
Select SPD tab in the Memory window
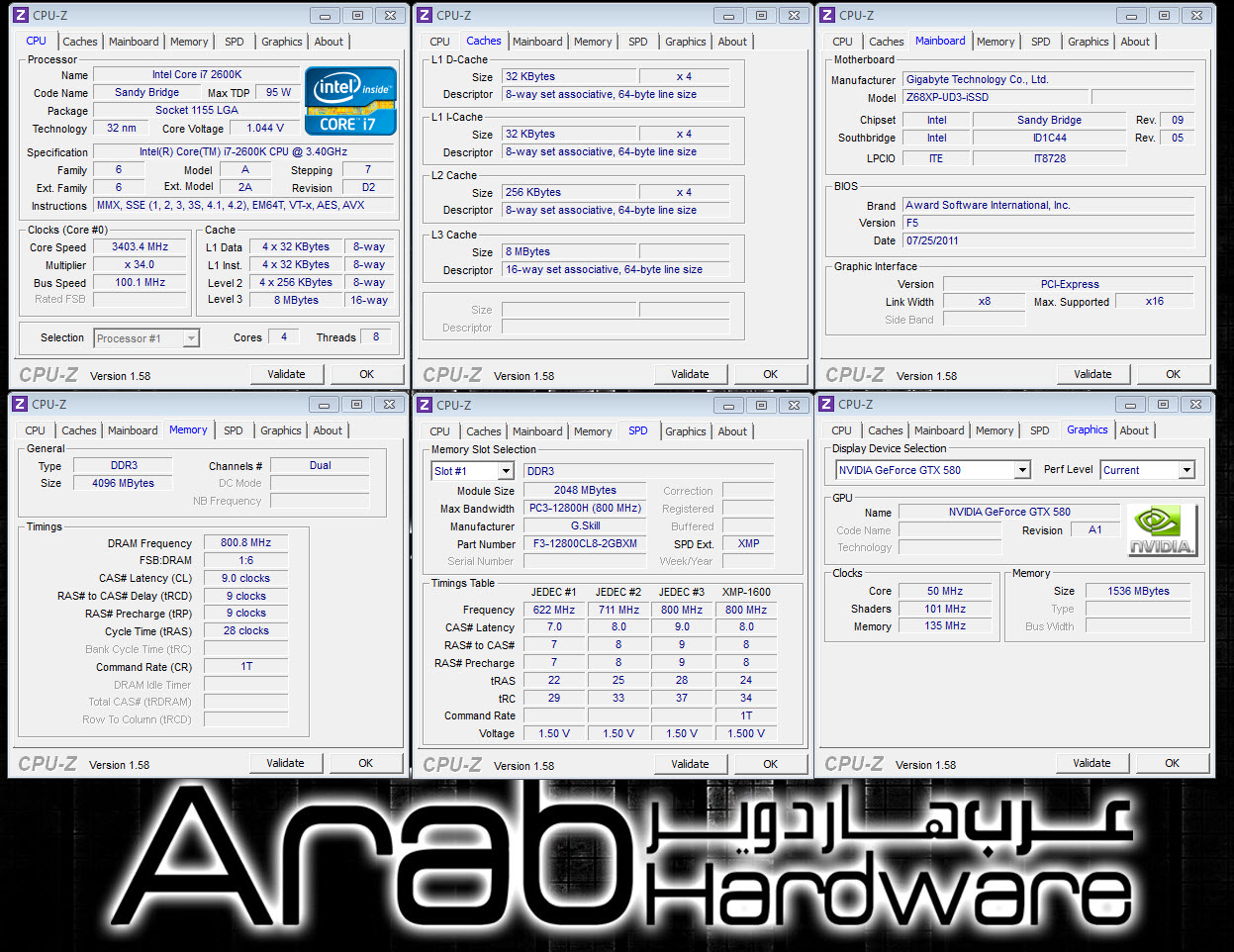pos(234,430)
